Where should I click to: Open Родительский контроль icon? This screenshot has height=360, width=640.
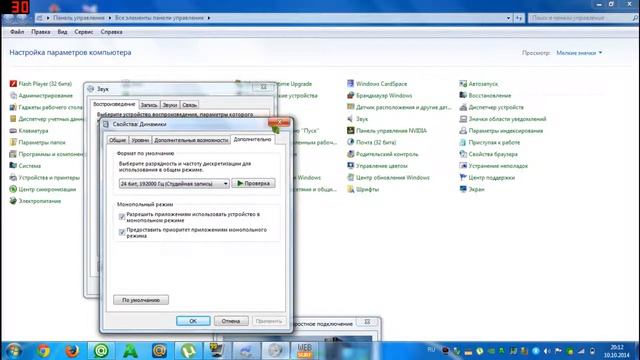[x=350, y=154]
